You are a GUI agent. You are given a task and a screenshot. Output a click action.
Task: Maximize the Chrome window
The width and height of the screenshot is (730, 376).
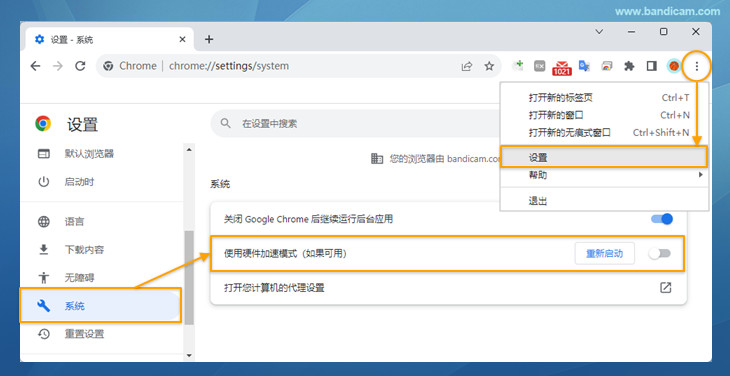pos(664,32)
